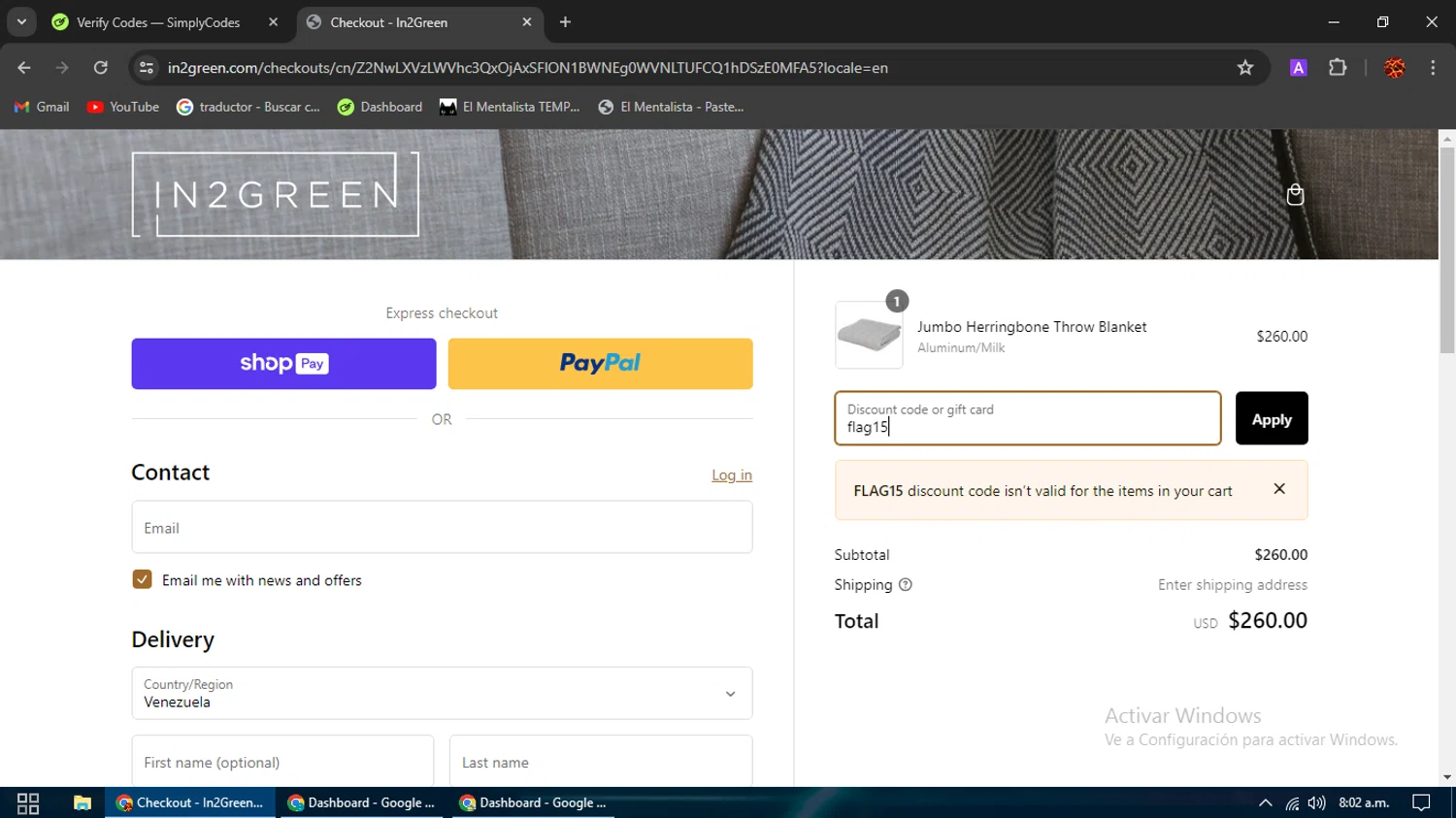Open File Explorer from the taskbar
This screenshot has width=1456, height=818.
[83, 802]
